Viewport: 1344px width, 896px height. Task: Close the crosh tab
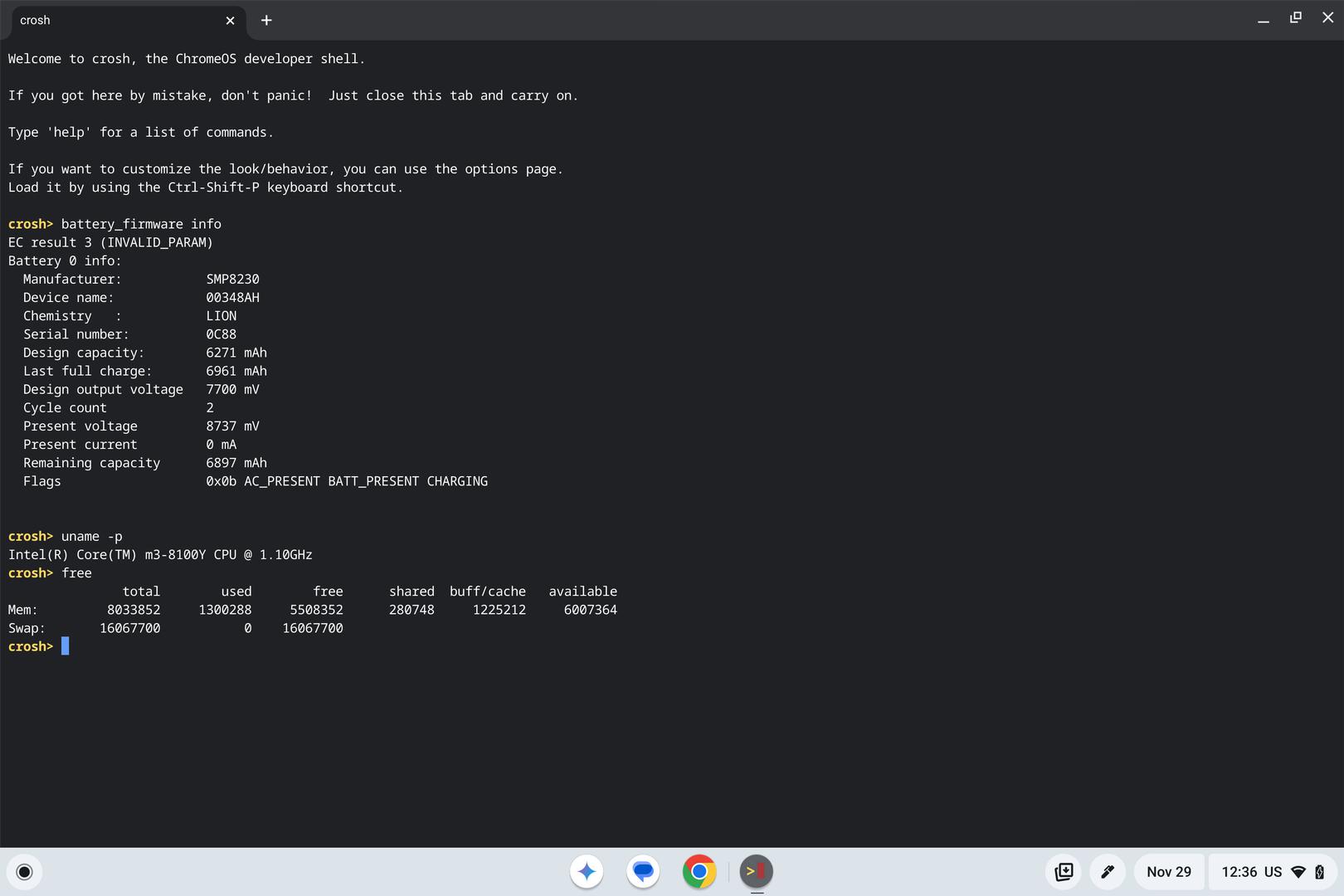point(230,21)
